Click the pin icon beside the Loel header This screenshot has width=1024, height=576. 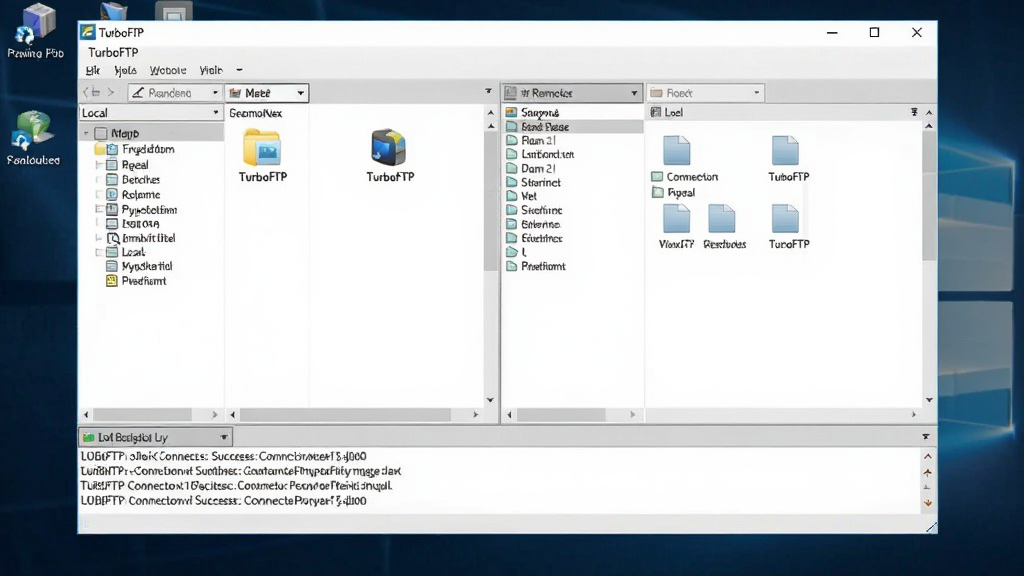click(x=914, y=112)
